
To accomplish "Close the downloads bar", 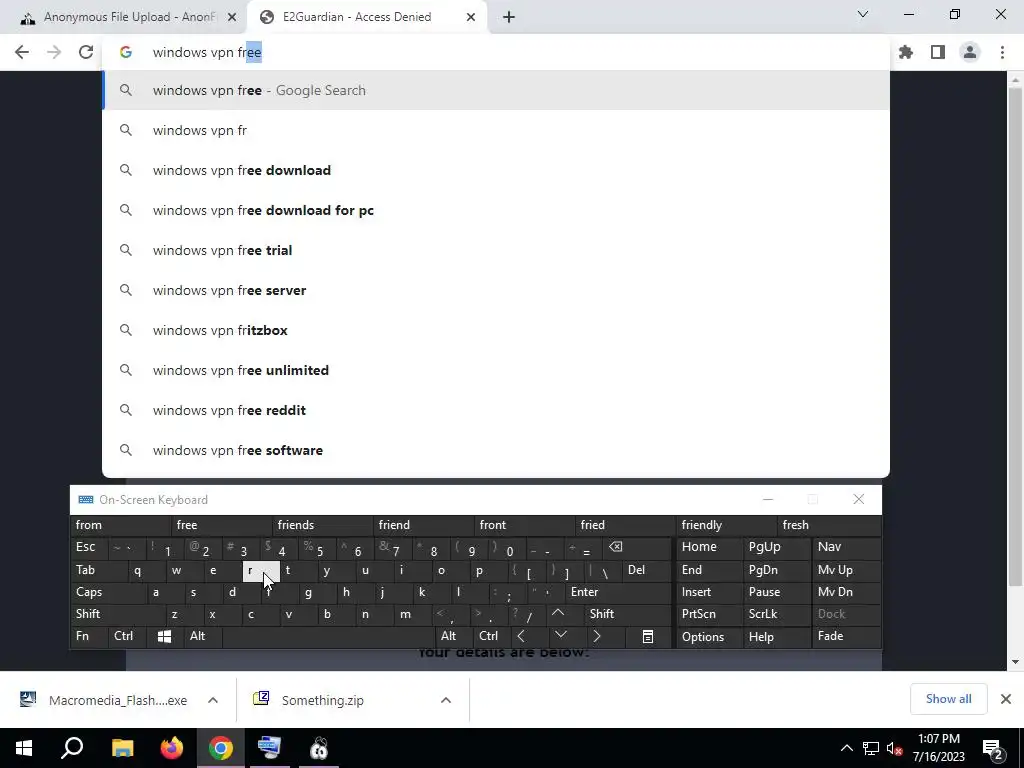I will coord(1006,699).
